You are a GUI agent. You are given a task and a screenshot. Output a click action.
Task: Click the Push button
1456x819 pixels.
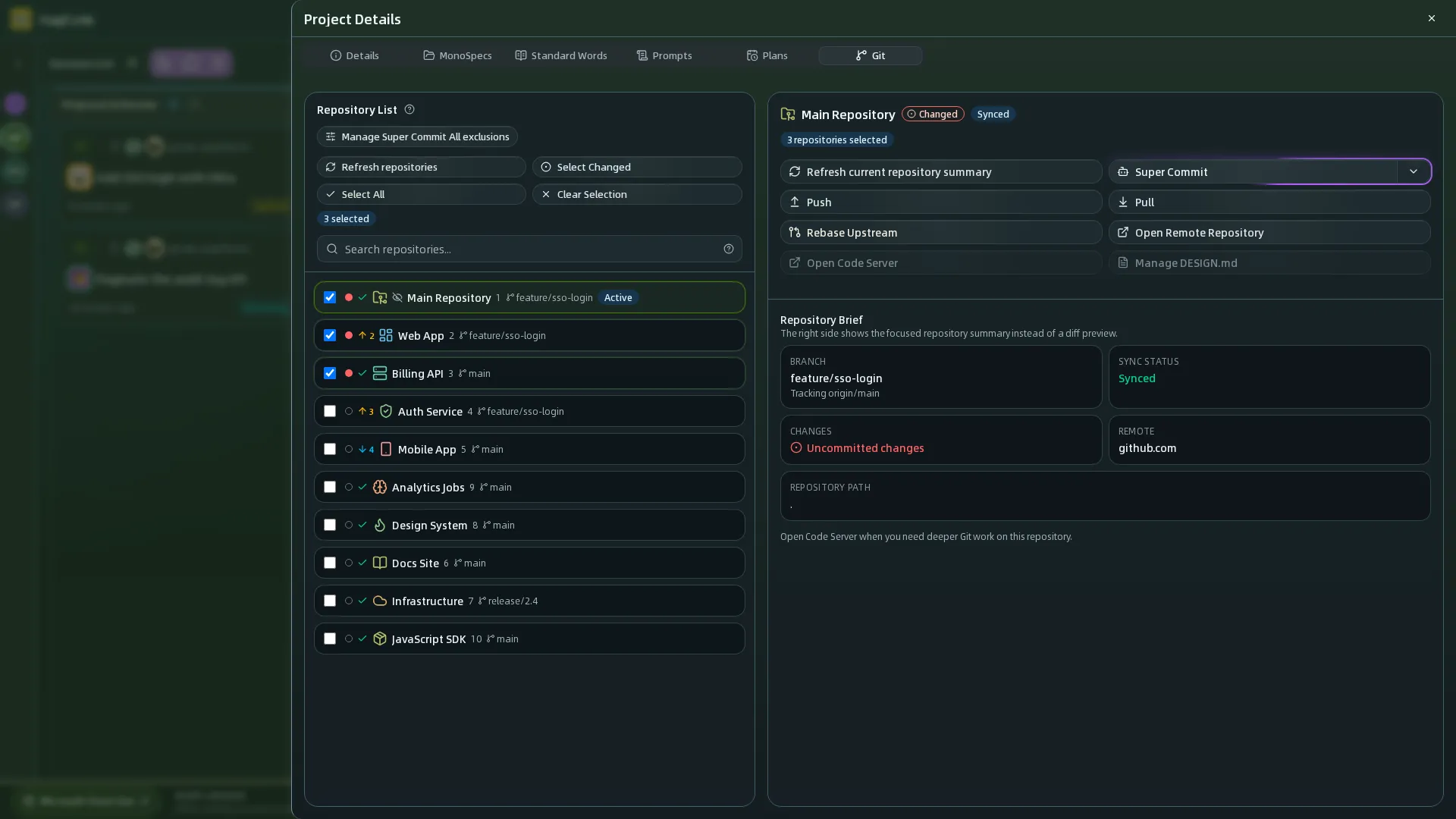(x=941, y=202)
